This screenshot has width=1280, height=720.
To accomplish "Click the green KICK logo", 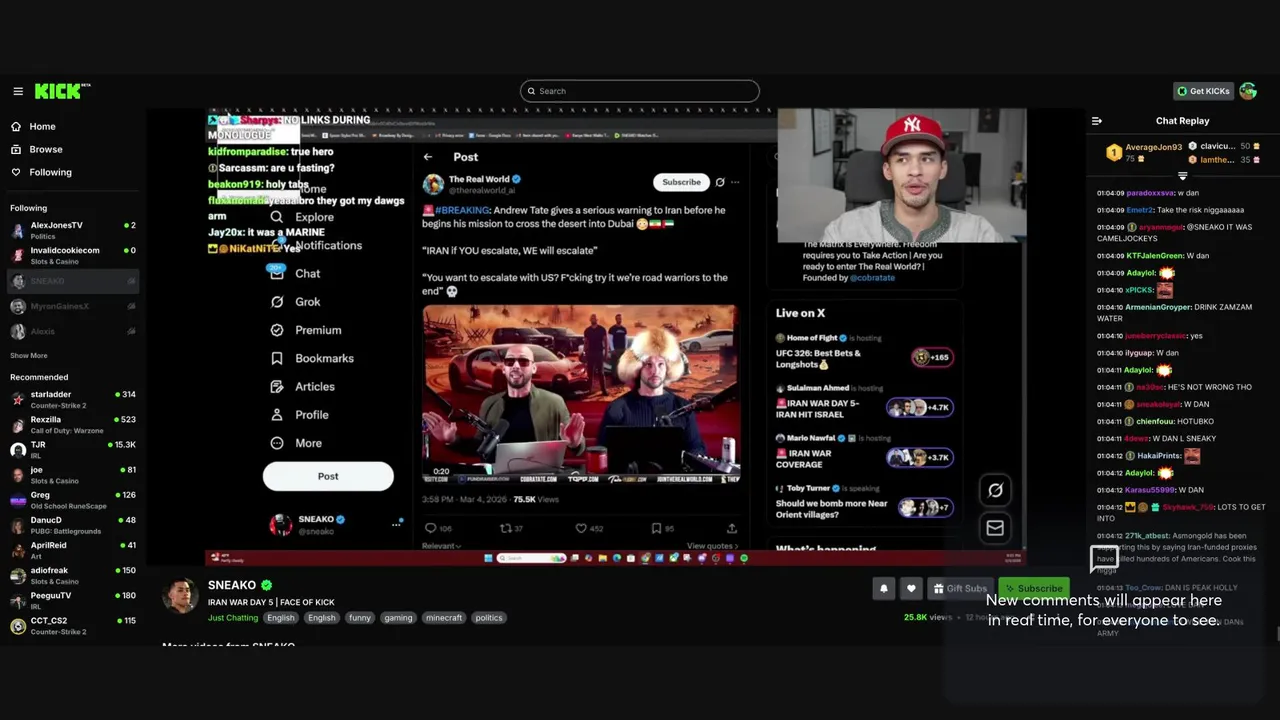I will click(x=62, y=91).
